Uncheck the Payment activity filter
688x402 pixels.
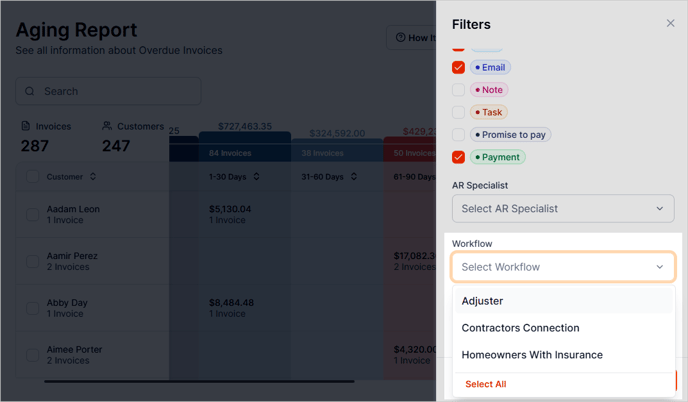pos(458,157)
